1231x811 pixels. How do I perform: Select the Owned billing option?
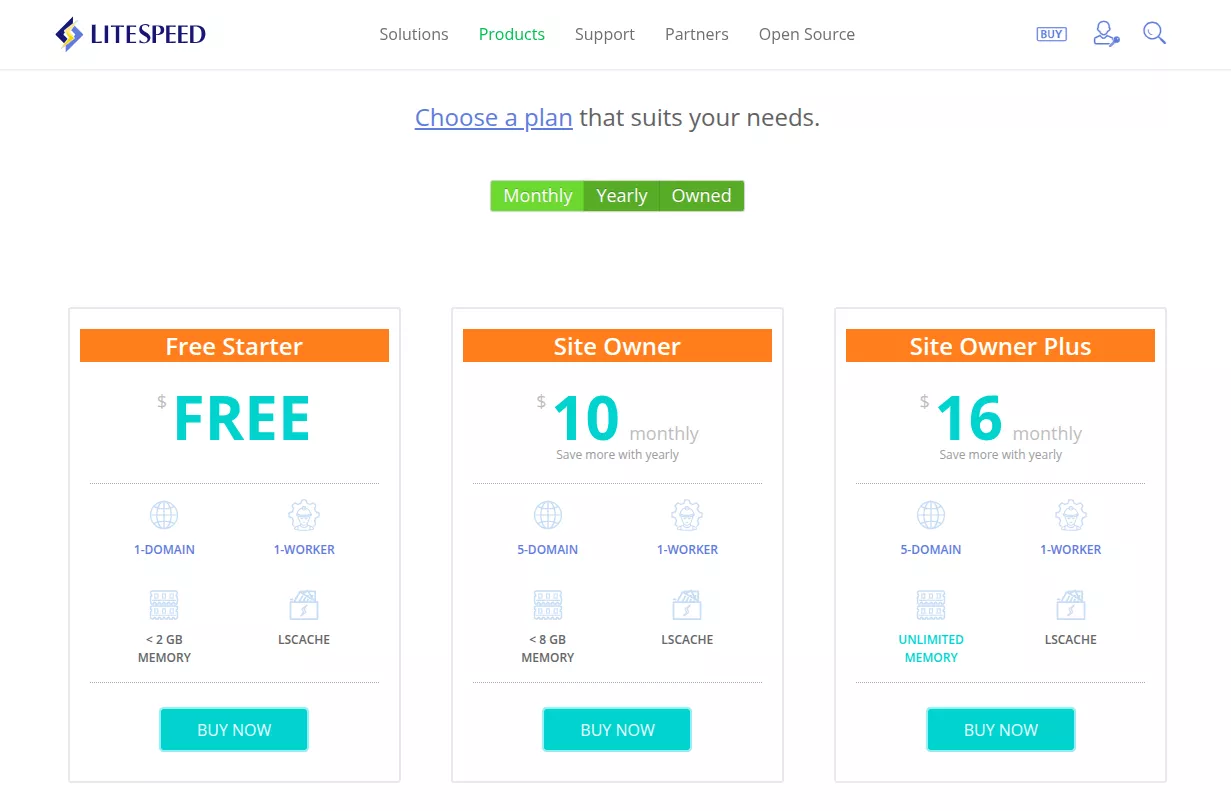point(701,195)
